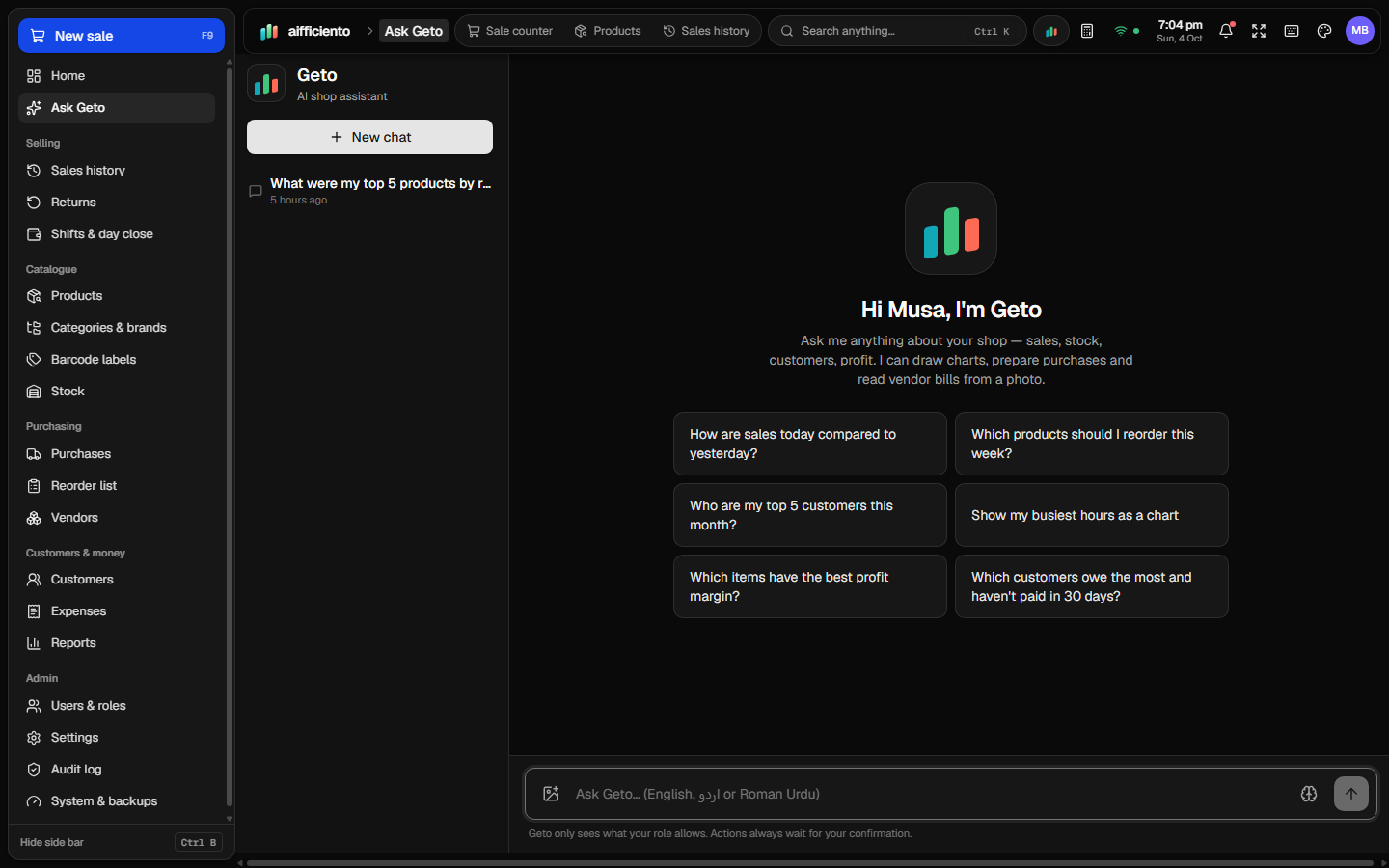Focus the 'Search anything…' box
This screenshot has width=1389, height=868.
[x=897, y=31]
